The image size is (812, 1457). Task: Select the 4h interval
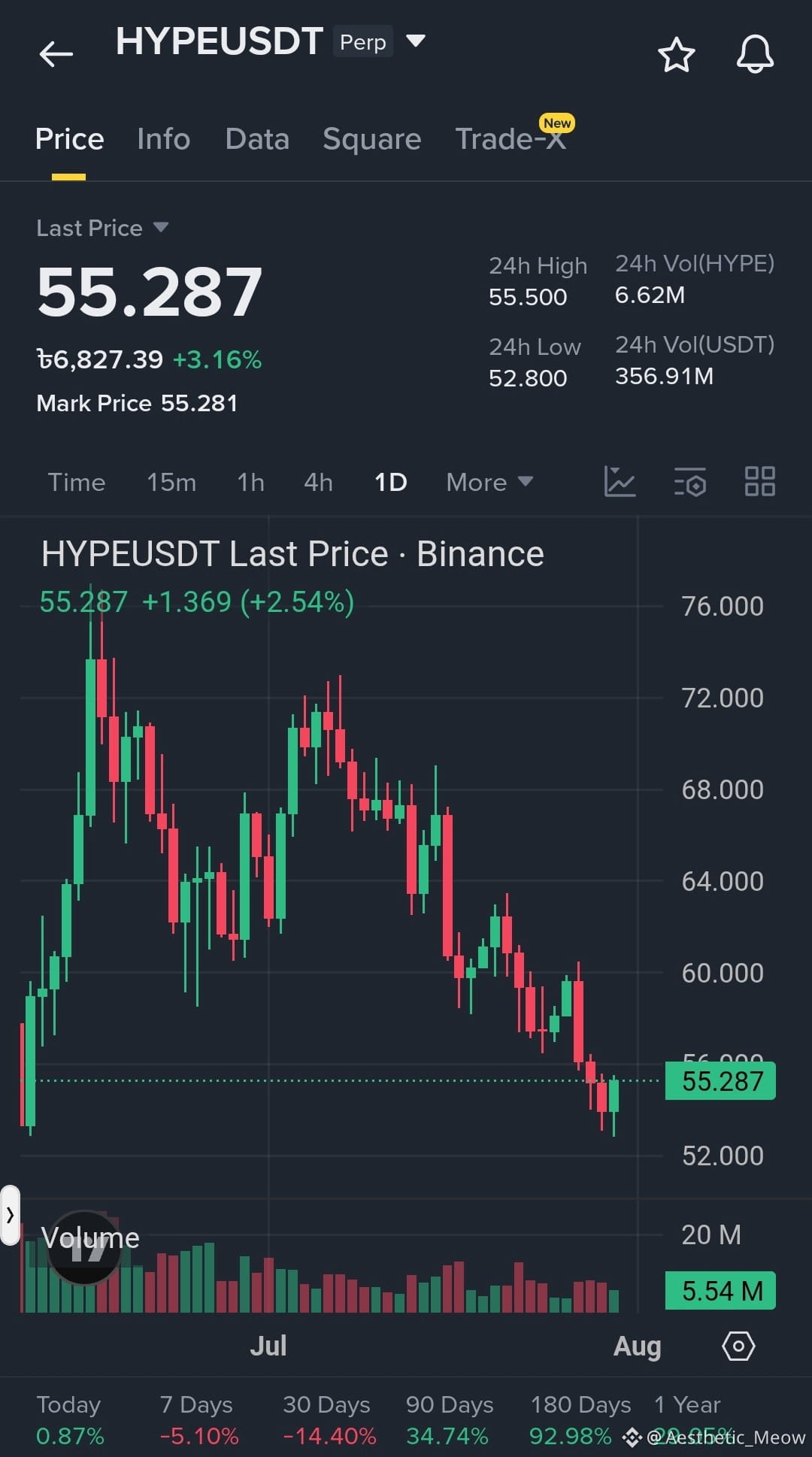tap(318, 482)
